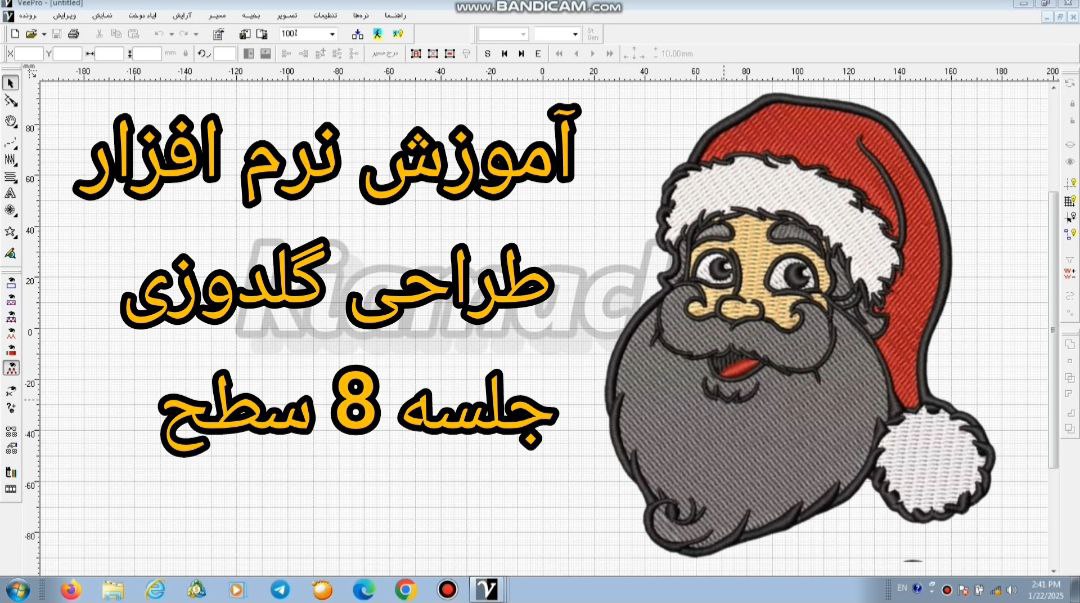
Task: Click the New document icon
Action: 14,34
